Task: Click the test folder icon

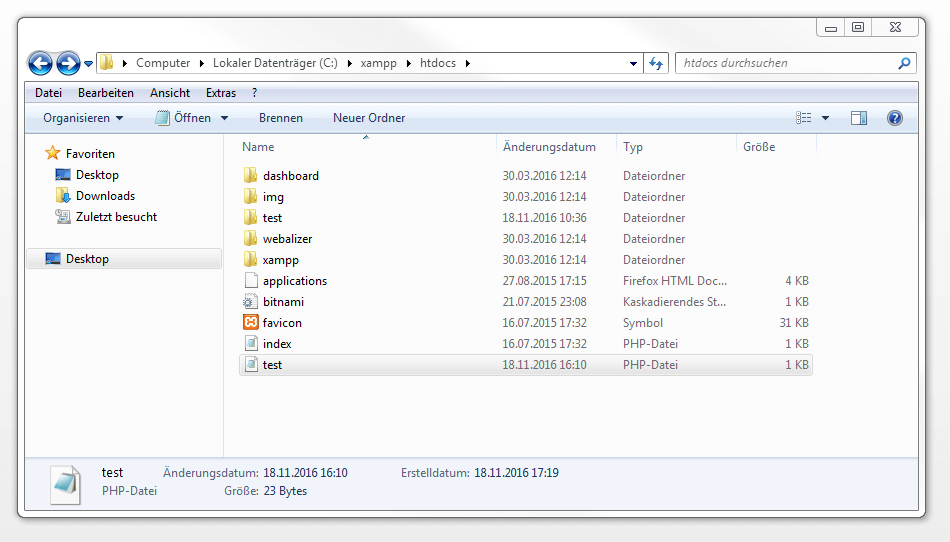Action: pos(250,217)
